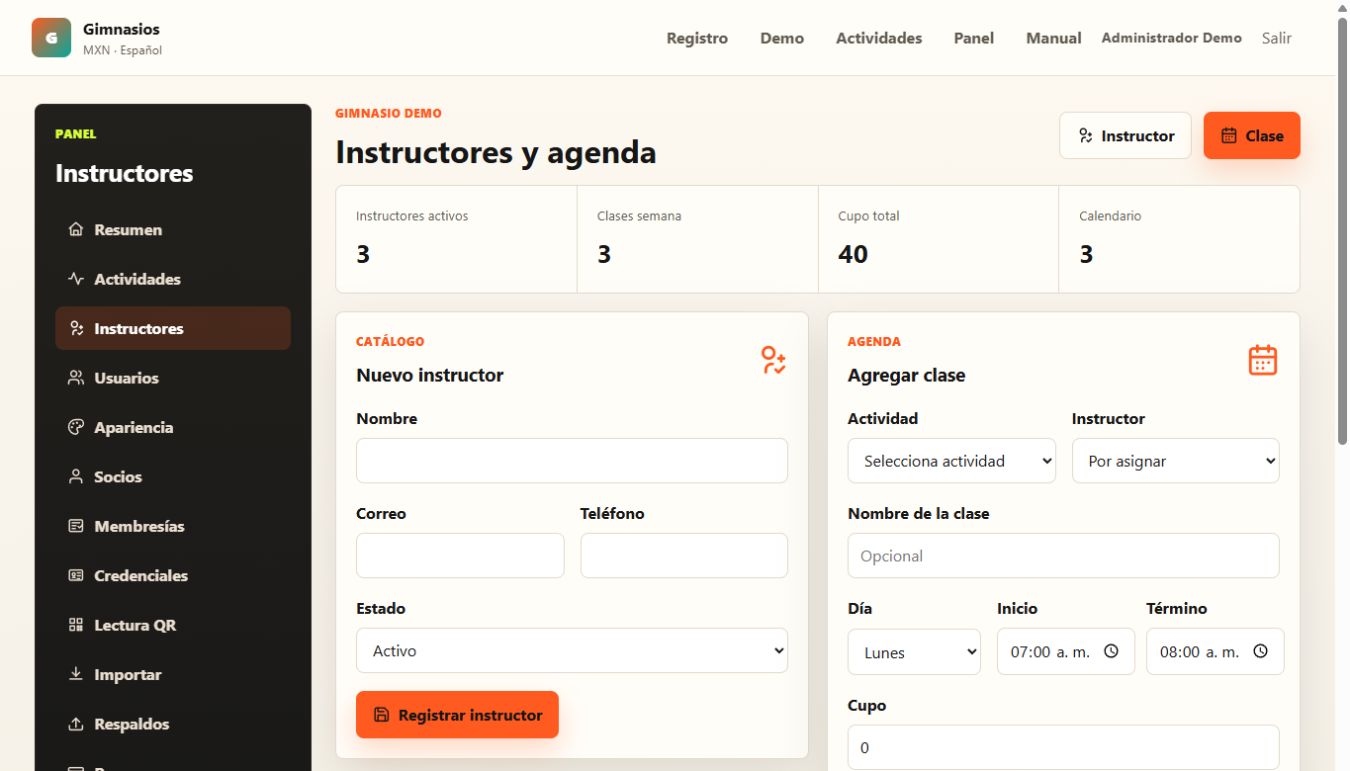Click the Actividades pulse icon in sidebar

[x=76, y=279]
